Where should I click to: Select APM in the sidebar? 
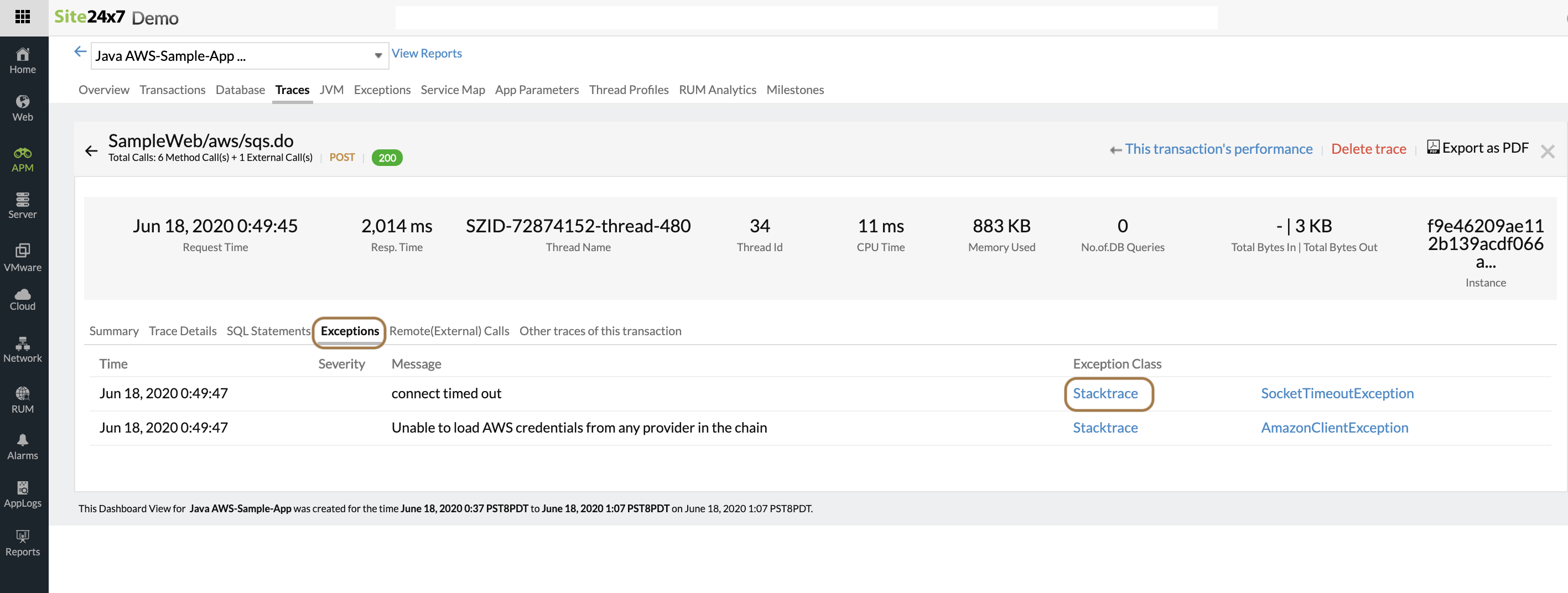click(x=23, y=159)
